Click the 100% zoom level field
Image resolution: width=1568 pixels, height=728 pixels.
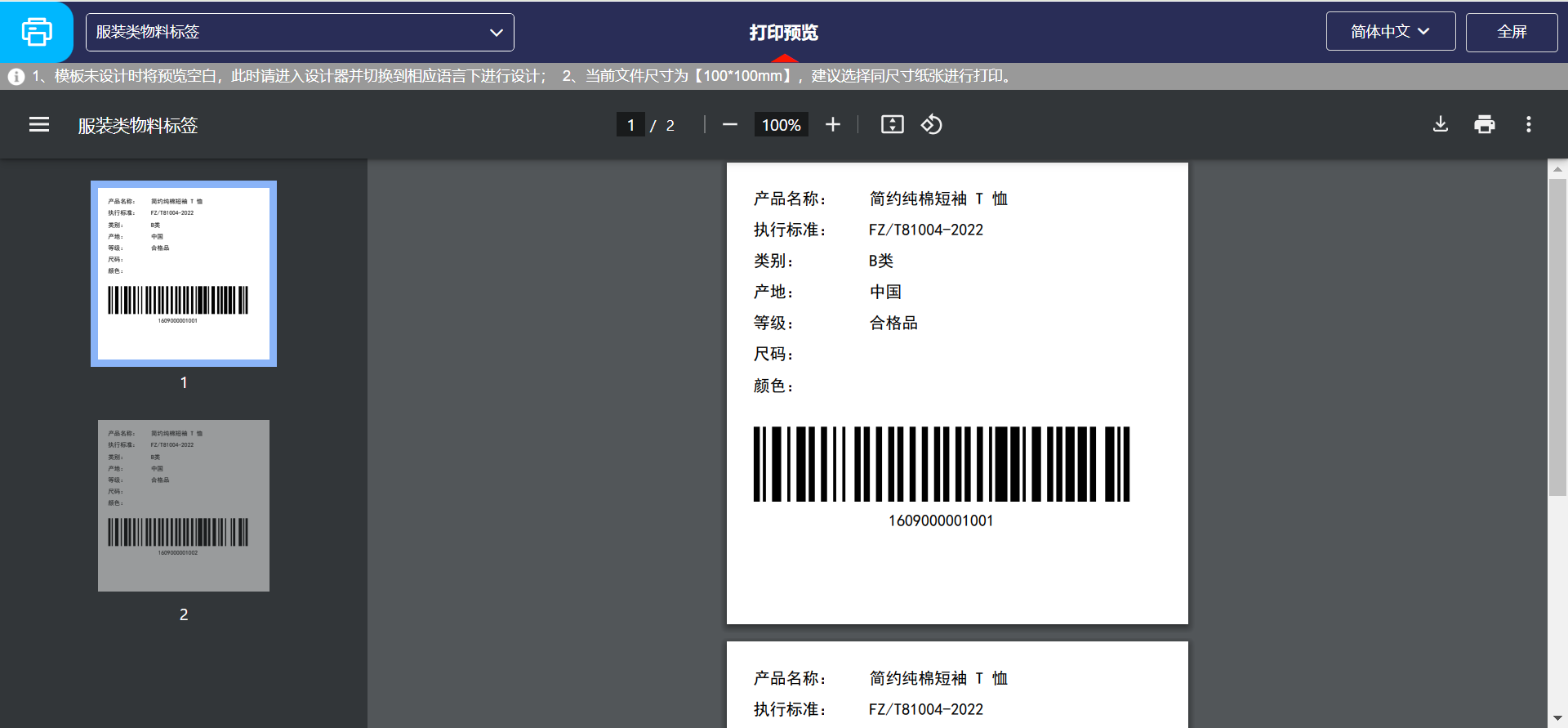point(781,125)
